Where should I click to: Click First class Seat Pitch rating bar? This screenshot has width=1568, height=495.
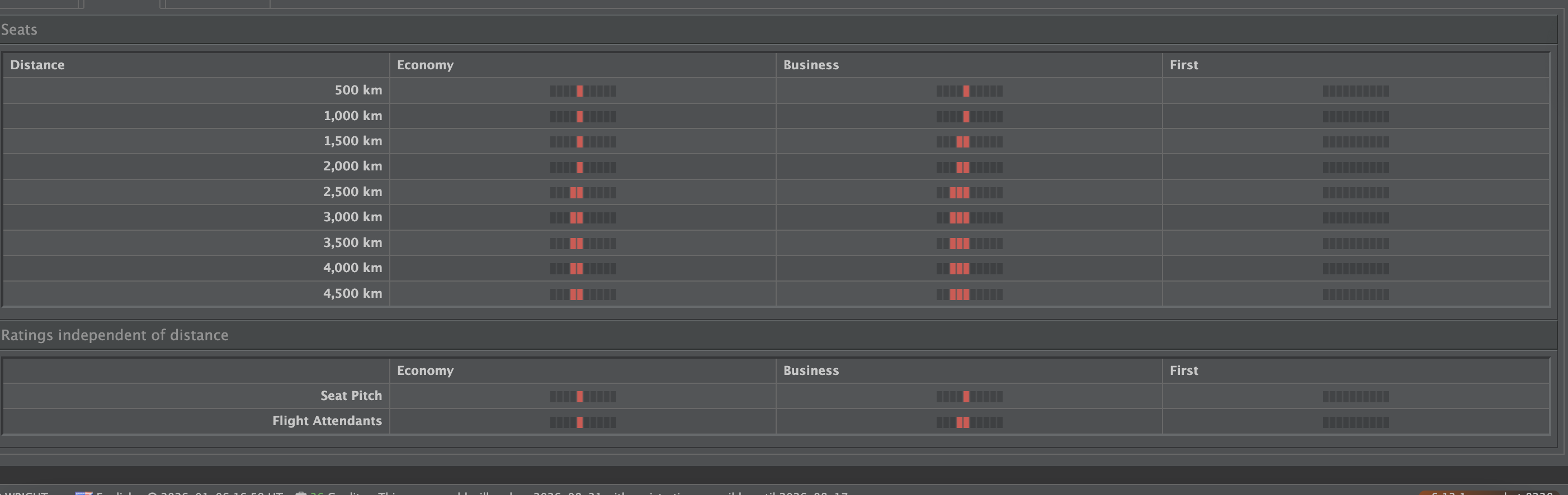pos(1356,397)
